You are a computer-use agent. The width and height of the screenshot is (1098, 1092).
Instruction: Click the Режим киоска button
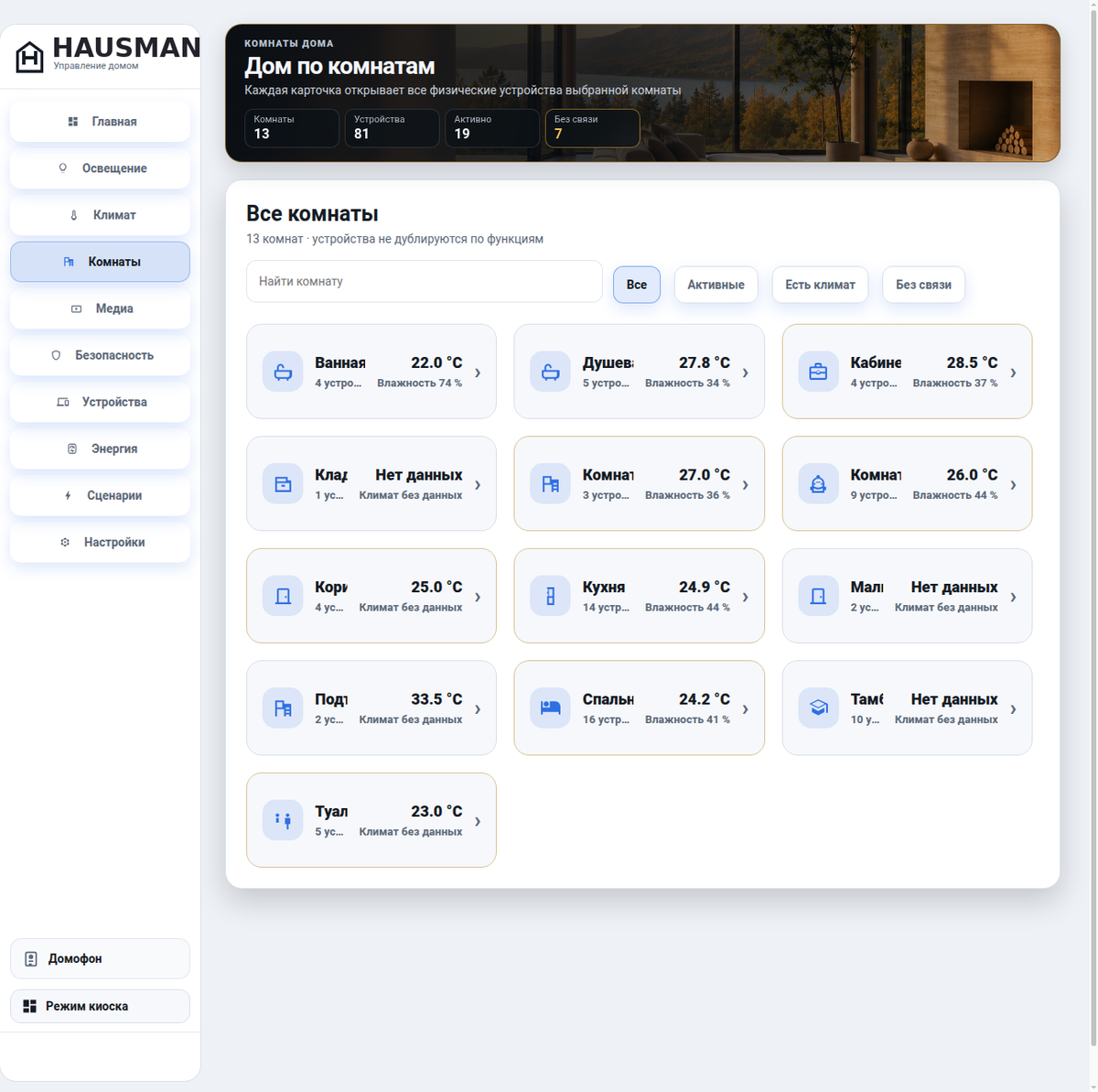[100, 1006]
